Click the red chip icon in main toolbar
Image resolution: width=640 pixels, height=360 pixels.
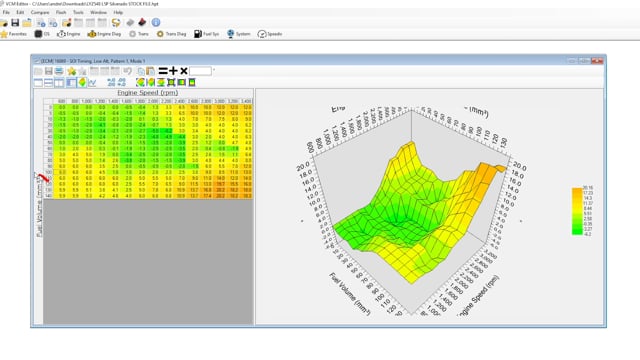point(142,22)
